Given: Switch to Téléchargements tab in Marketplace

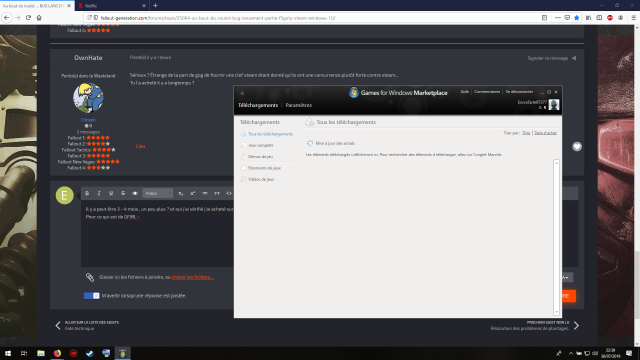Looking at the screenshot, I should [x=258, y=105].
